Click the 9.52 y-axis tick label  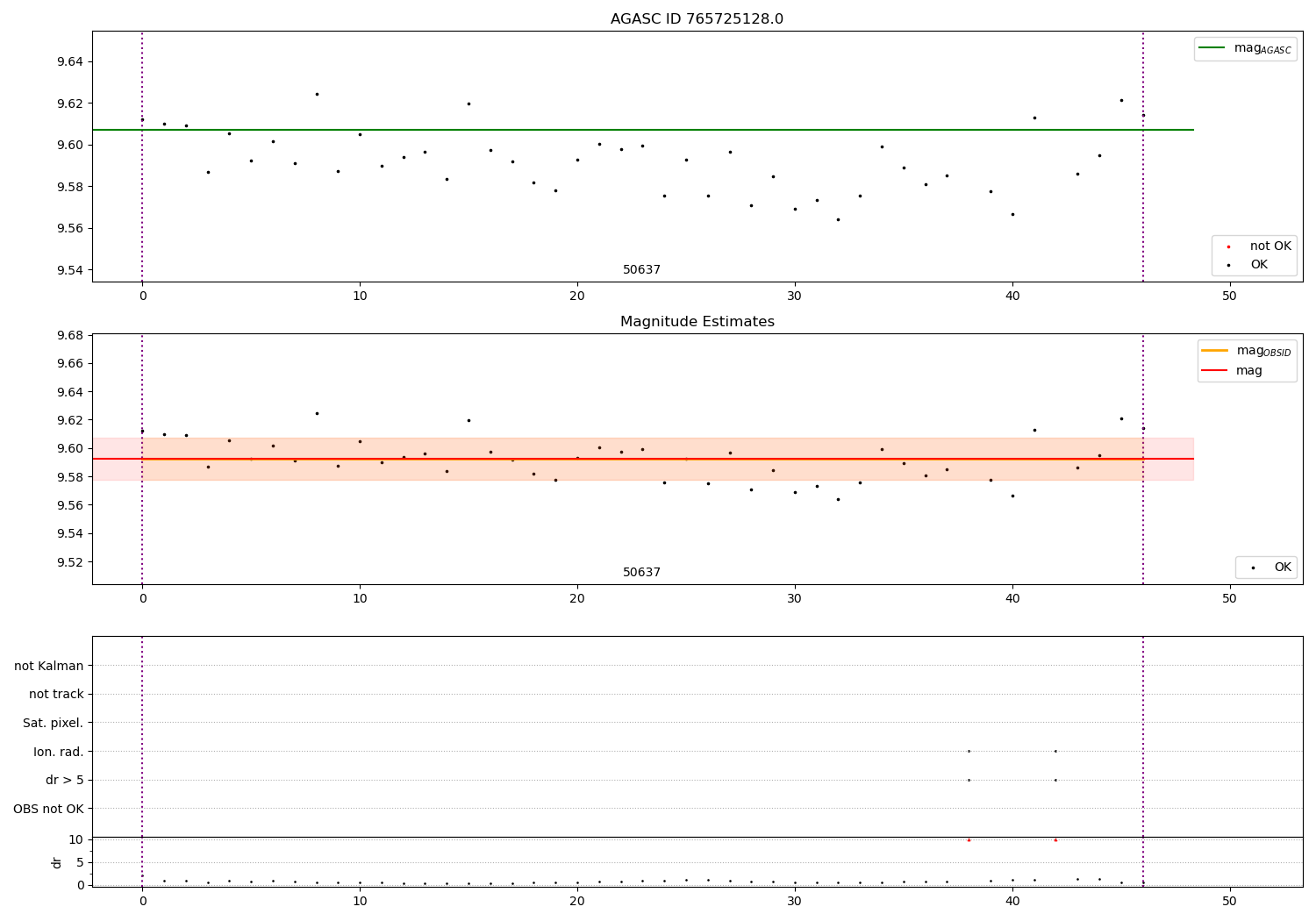click(72, 562)
